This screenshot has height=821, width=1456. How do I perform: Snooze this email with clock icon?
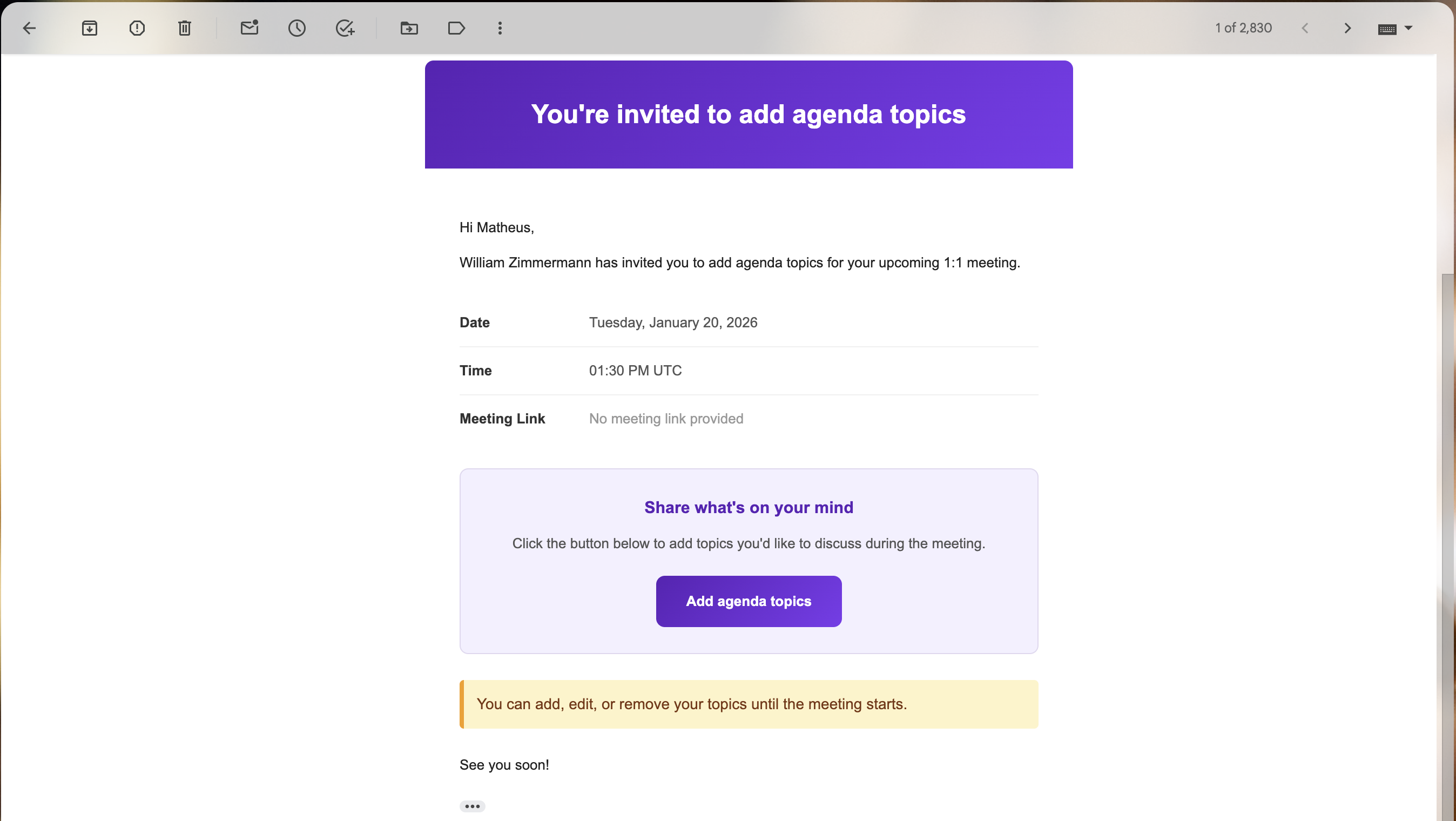(x=296, y=28)
